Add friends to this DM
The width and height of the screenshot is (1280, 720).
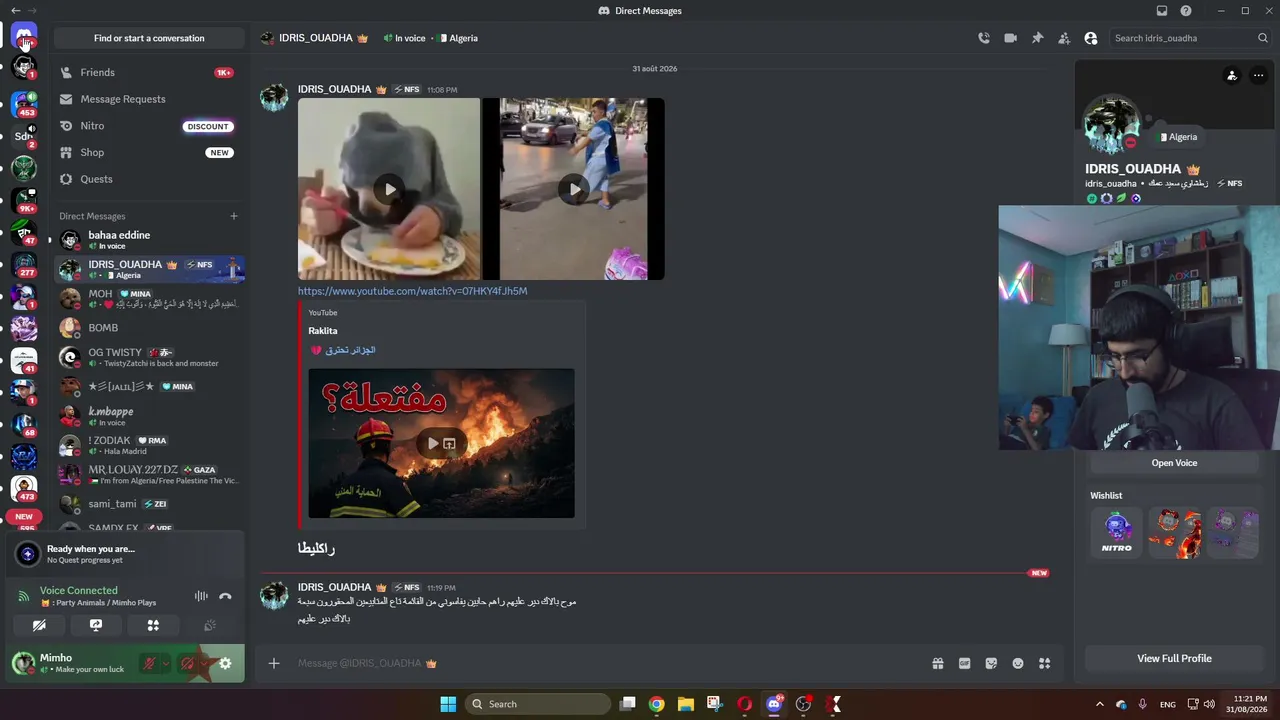coord(1064,38)
